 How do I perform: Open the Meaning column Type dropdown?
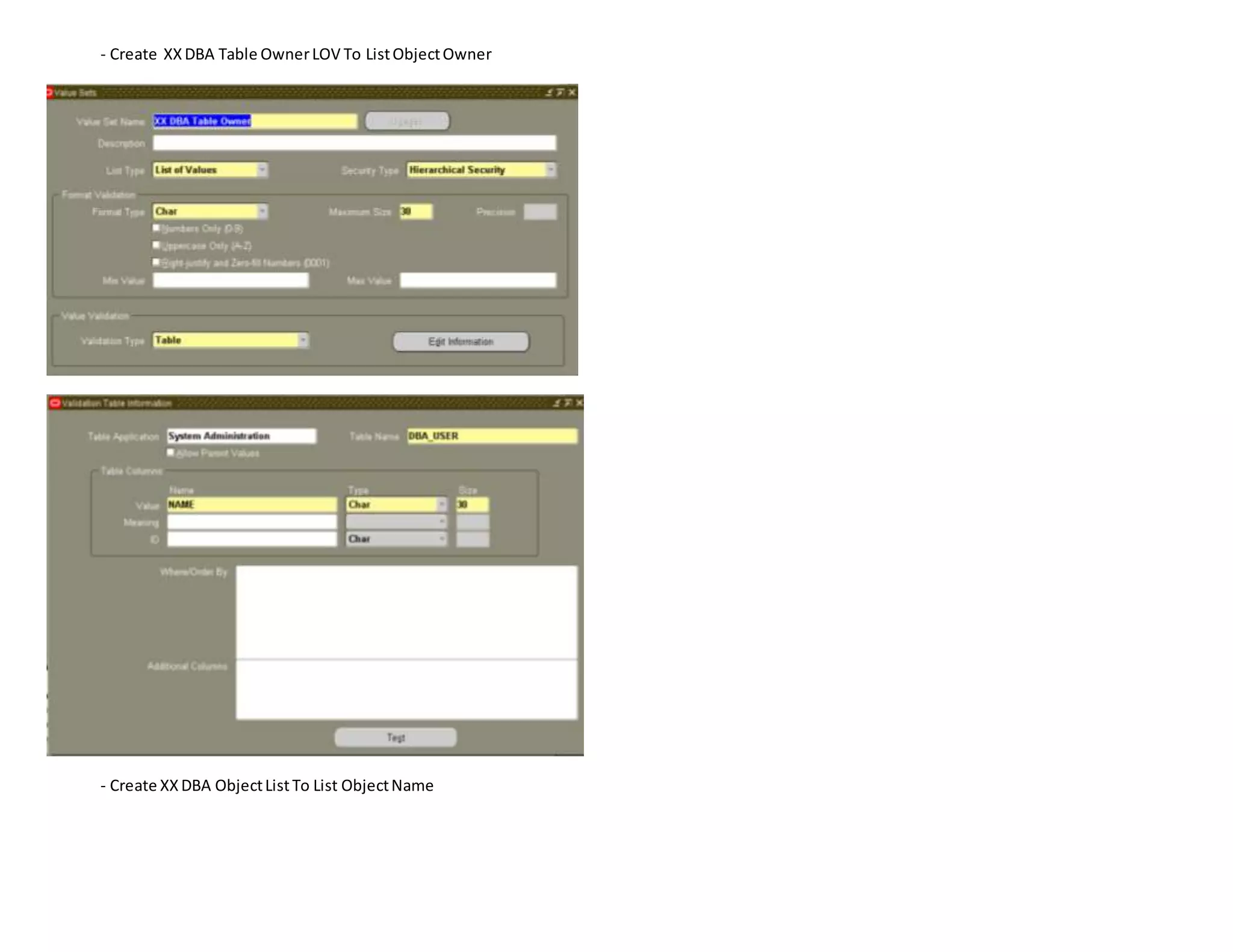point(441,522)
